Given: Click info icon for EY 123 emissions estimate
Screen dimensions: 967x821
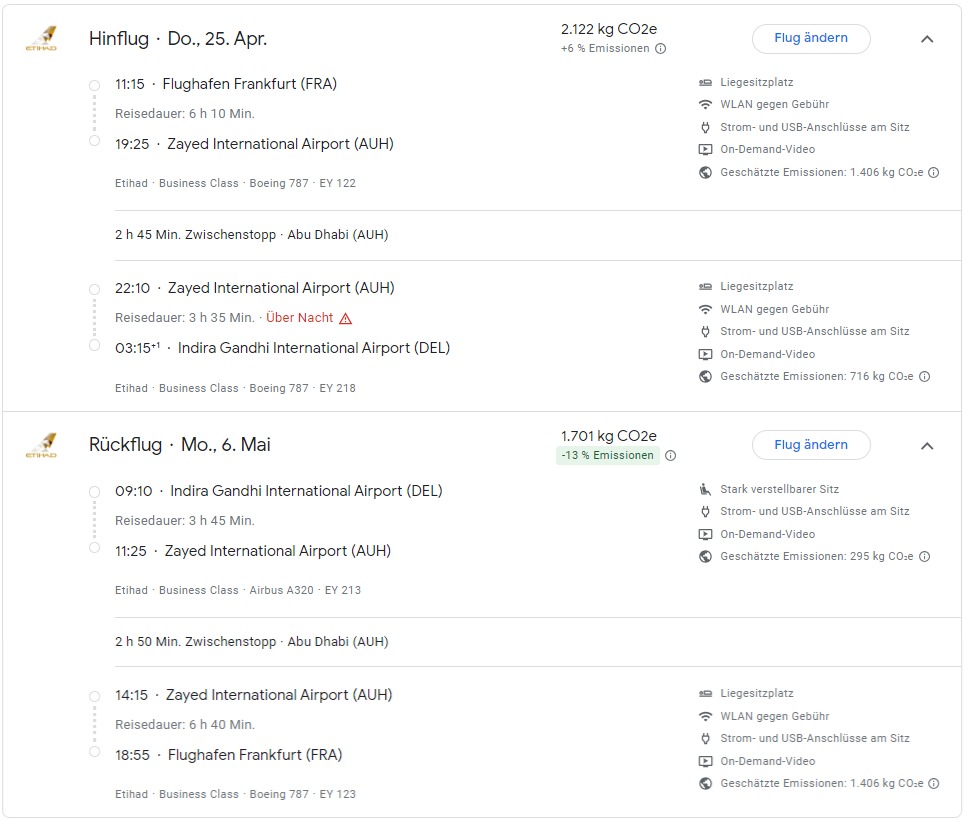Looking at the screenshot, I should (x=934, y=784).
